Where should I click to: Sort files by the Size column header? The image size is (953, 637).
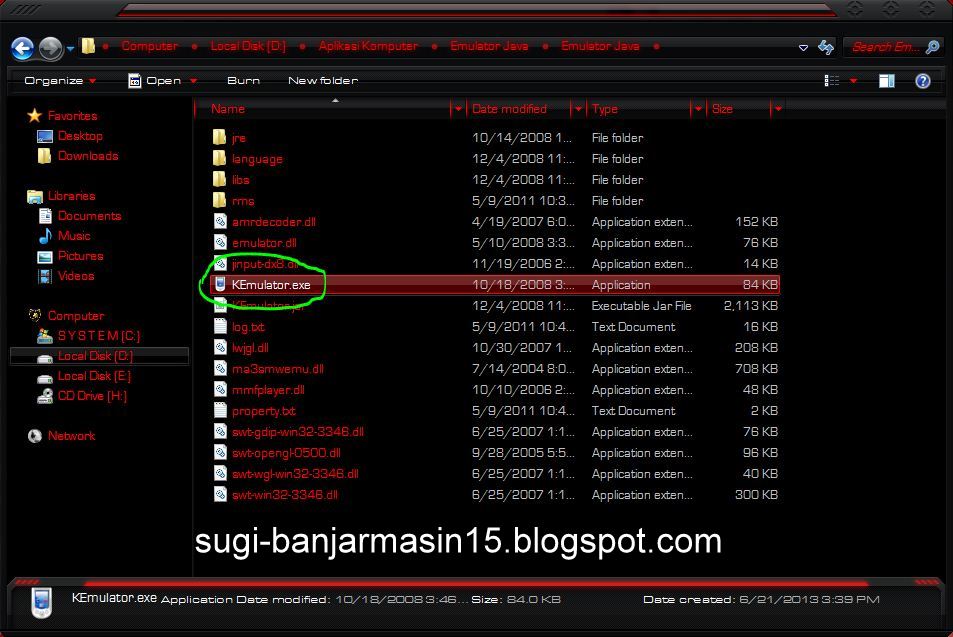(722, 109)
